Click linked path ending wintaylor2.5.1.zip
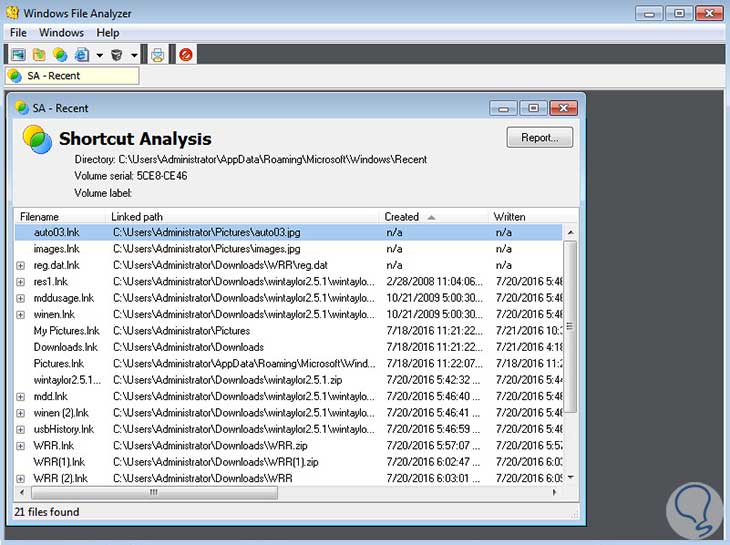This screenshot has height=545, width=730. pyautogui.click(x=228, y=380)
